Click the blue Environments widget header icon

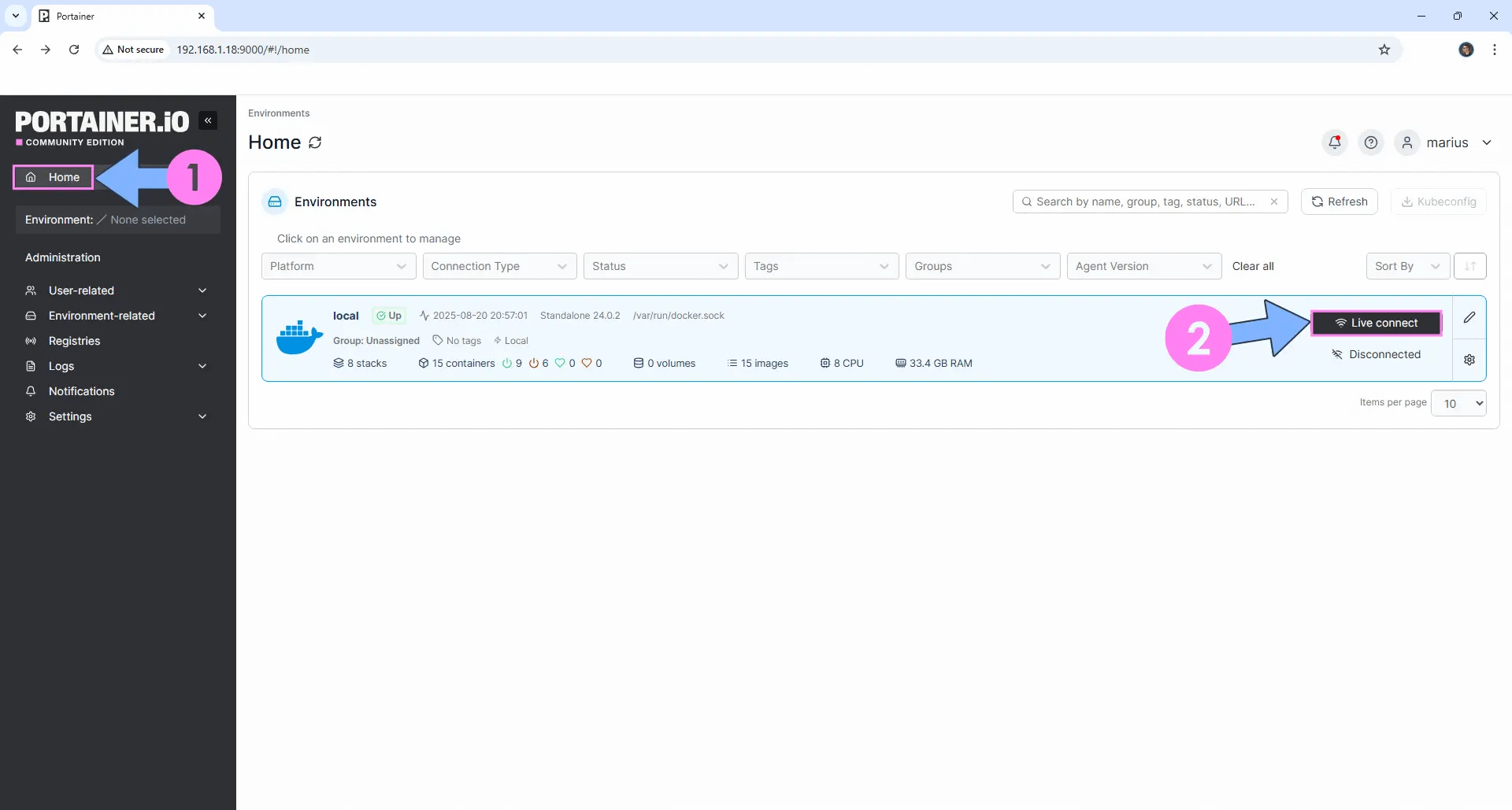274,202
